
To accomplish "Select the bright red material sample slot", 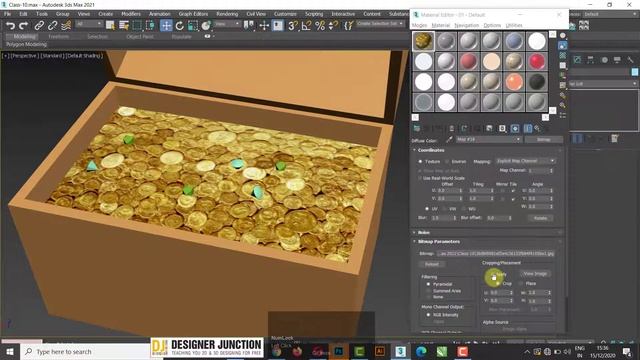I will 536,61.
